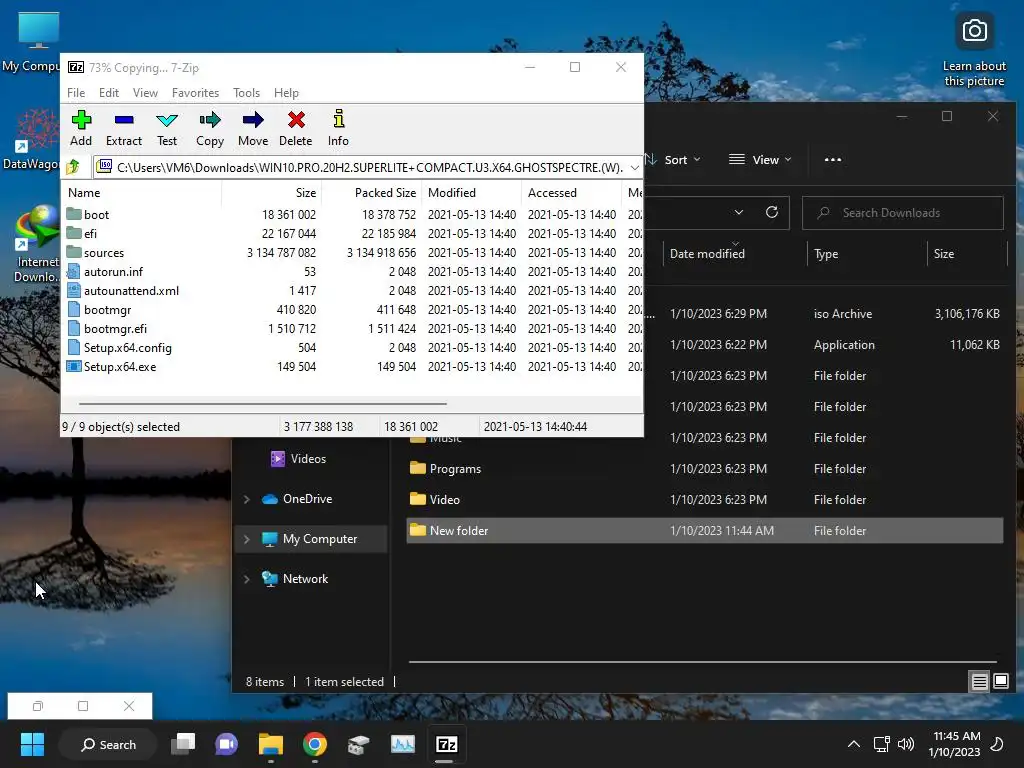The image size is (1024, 768).
Task: Open the My Computer desktop icon
Action: click(x=34, y=42)
